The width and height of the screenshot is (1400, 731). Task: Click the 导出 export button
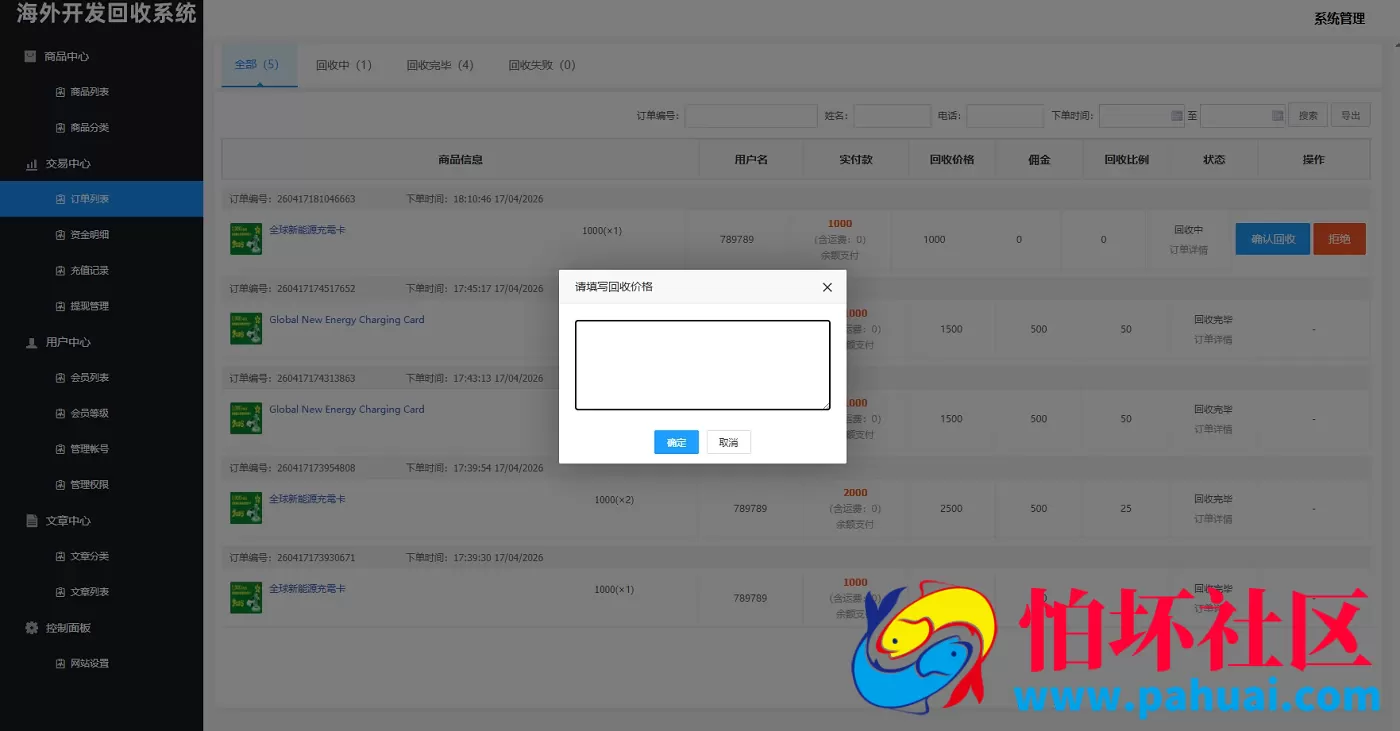point(1350,116)
